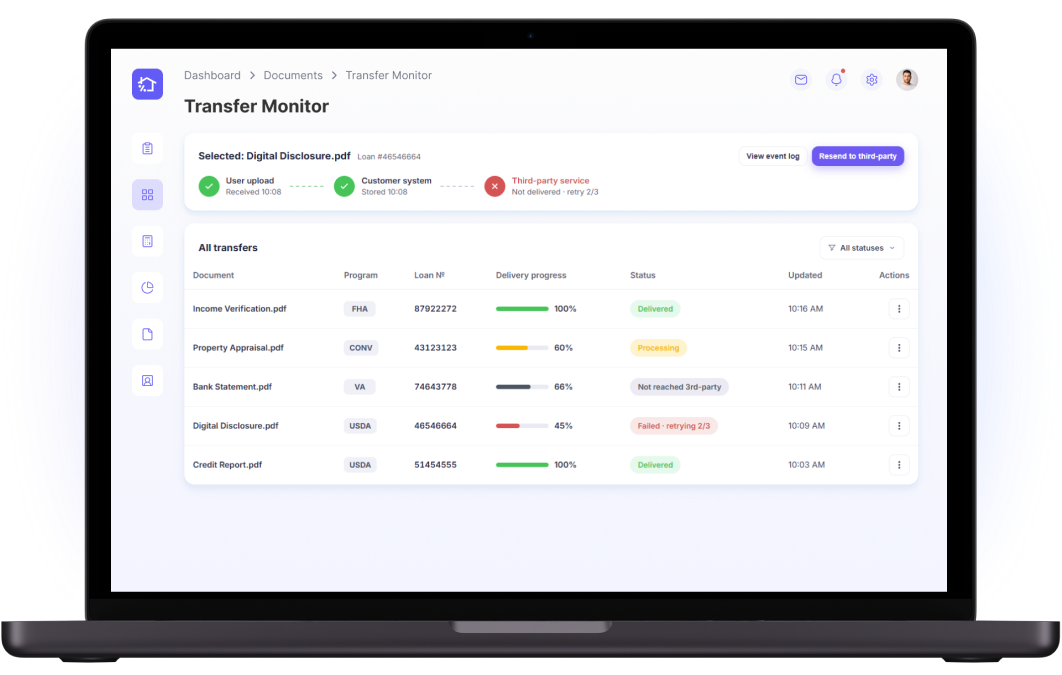Open the pie chart sidebar icon
The width and height of the screenshot is (1062, 675).
click(x=147, y=288)
